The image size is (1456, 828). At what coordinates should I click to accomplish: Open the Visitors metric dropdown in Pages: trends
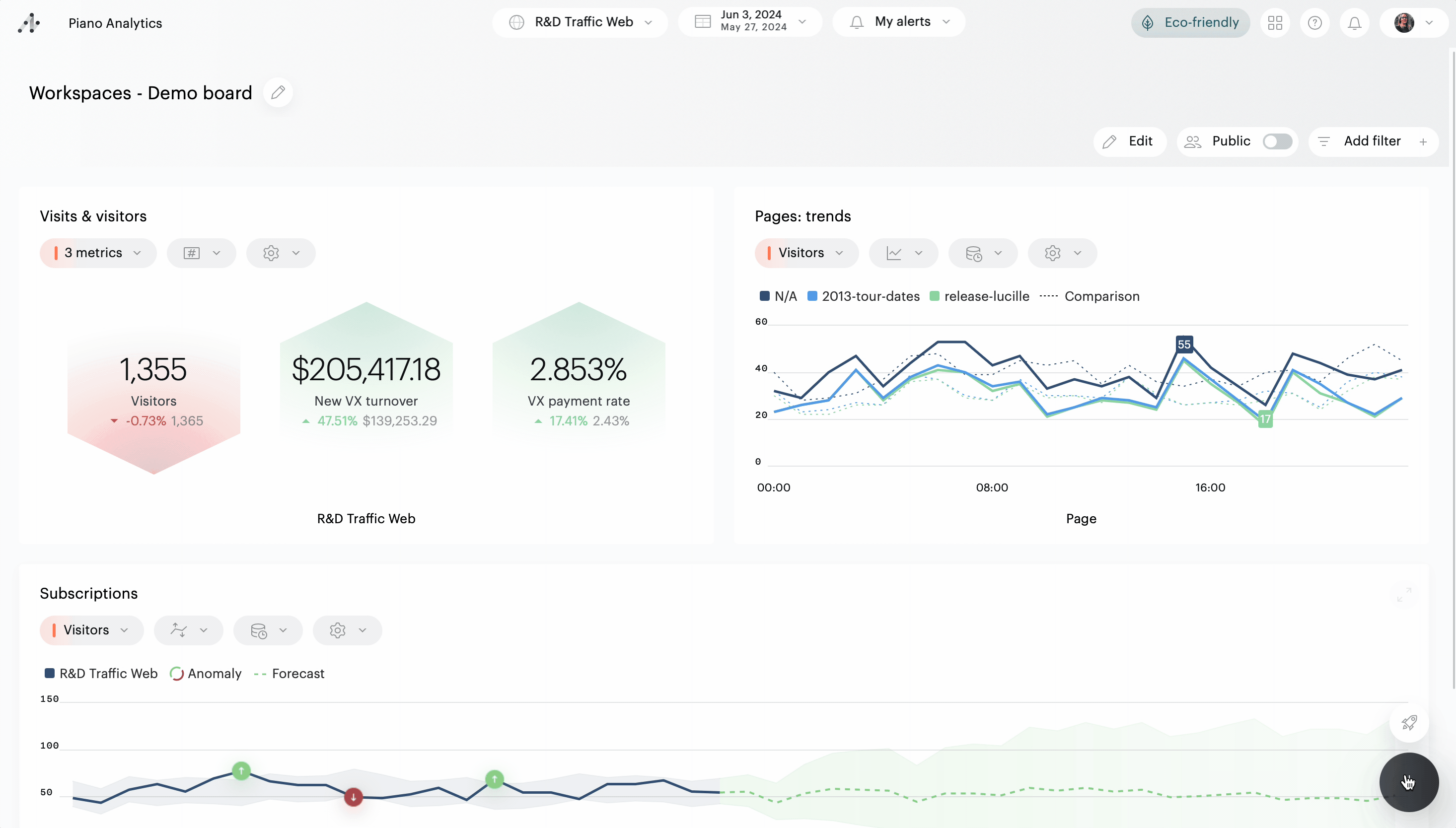[806, 253]
